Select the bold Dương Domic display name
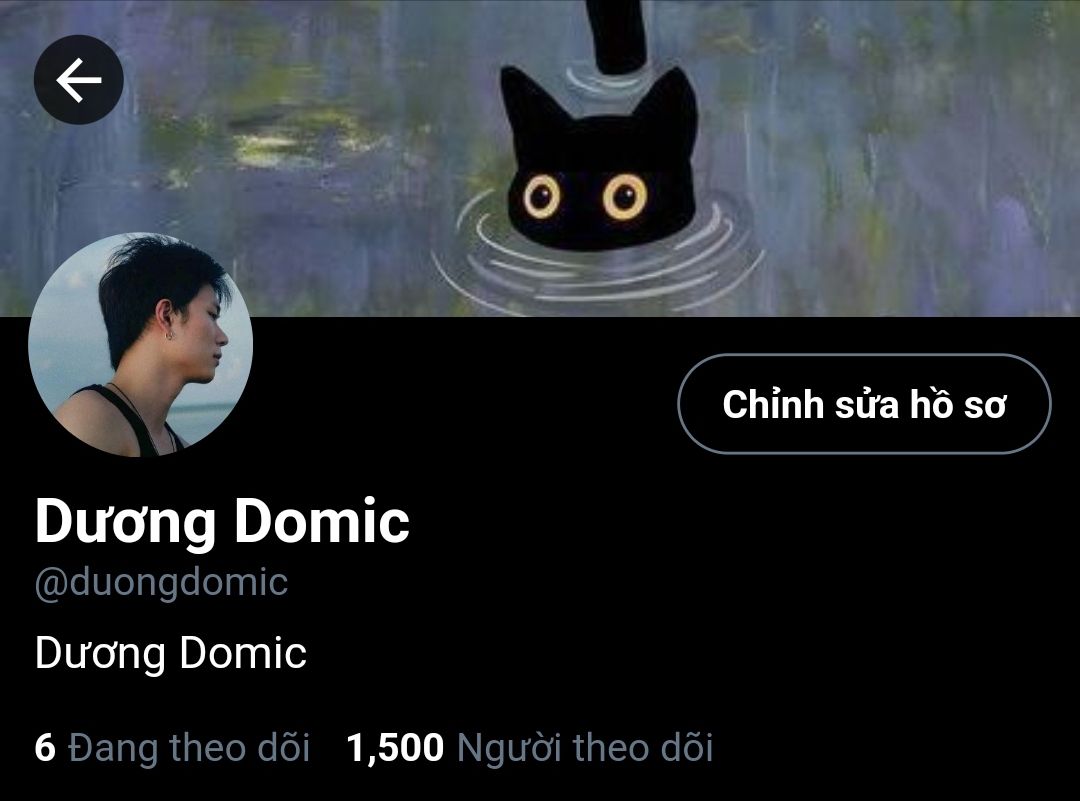The image size is (1080, 801). tap(222, 521)
